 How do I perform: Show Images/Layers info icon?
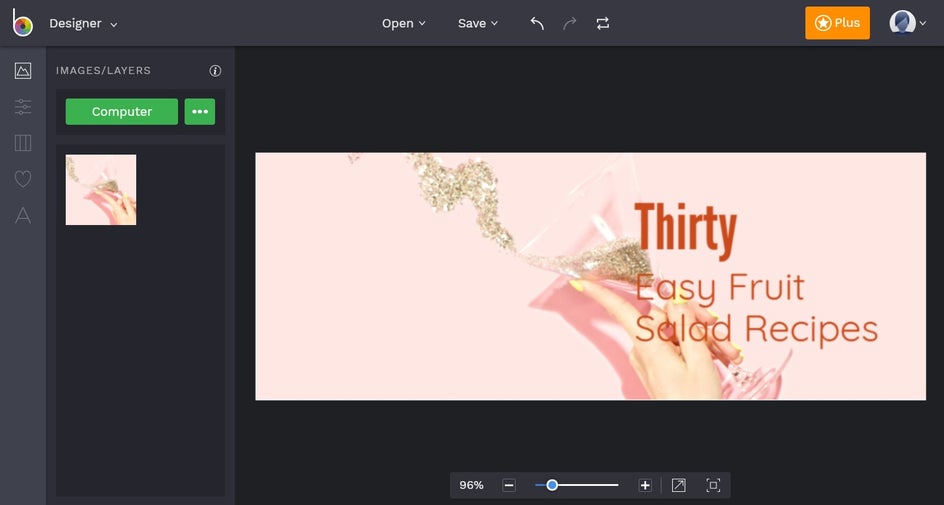click(x=215, y=70)
